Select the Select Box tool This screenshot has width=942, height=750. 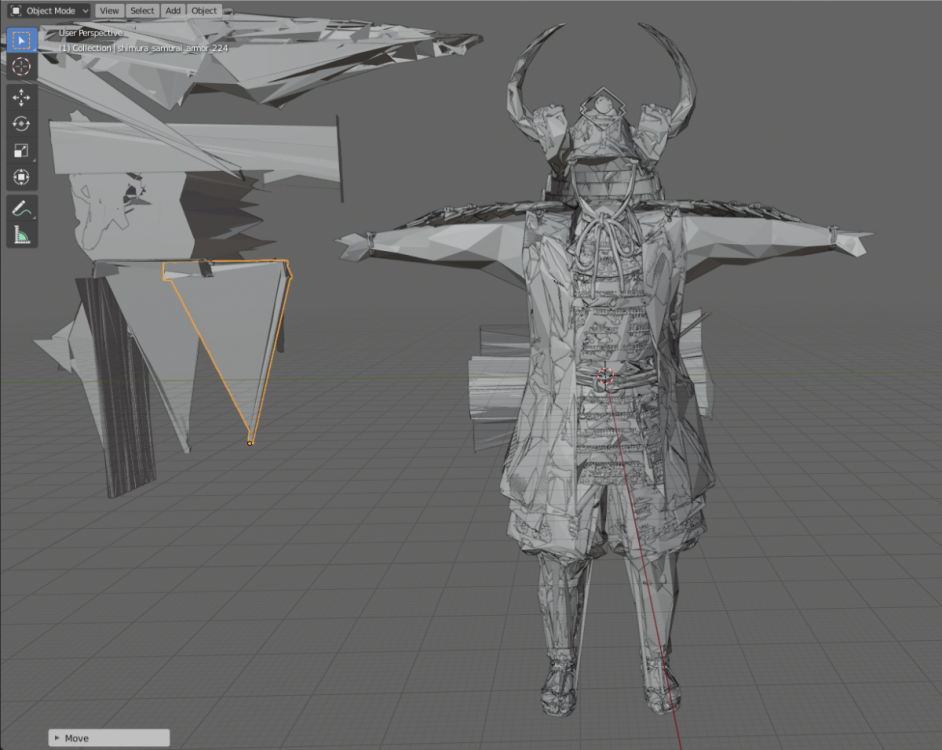pyautogui.click(x=22, y=40)
